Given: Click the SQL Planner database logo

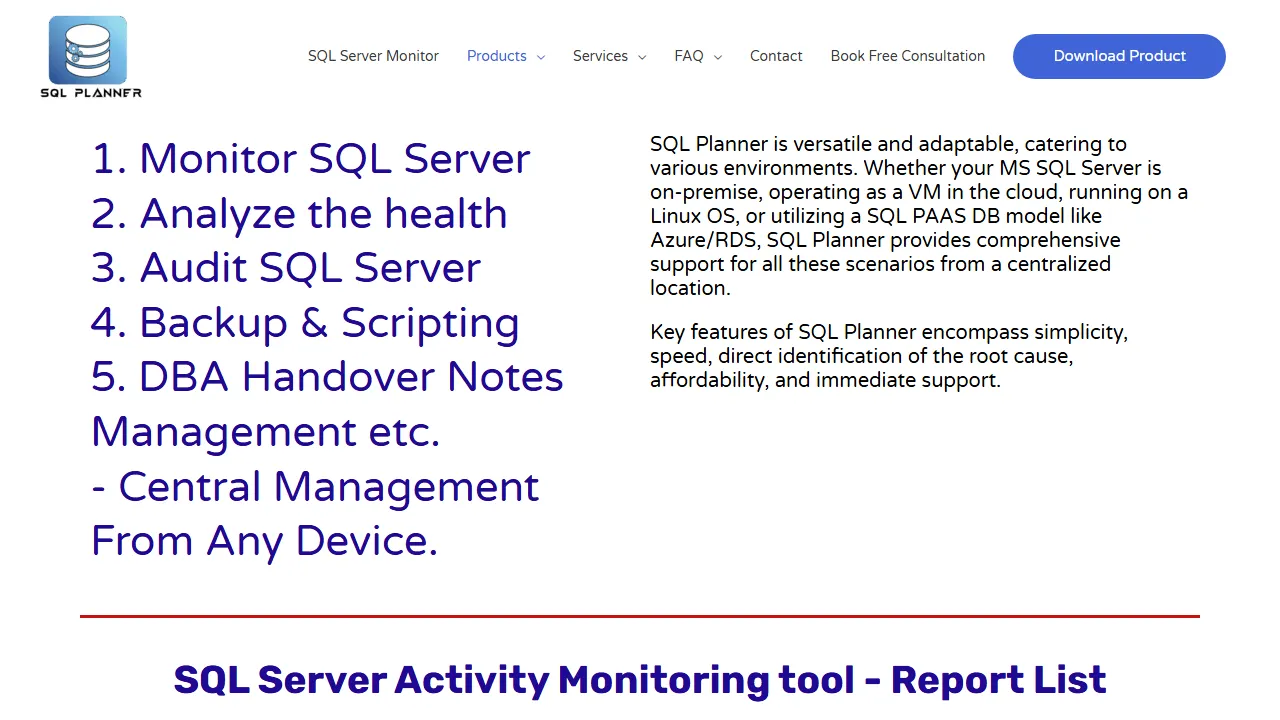Looking at the screenshot, I should coord(88,50).
